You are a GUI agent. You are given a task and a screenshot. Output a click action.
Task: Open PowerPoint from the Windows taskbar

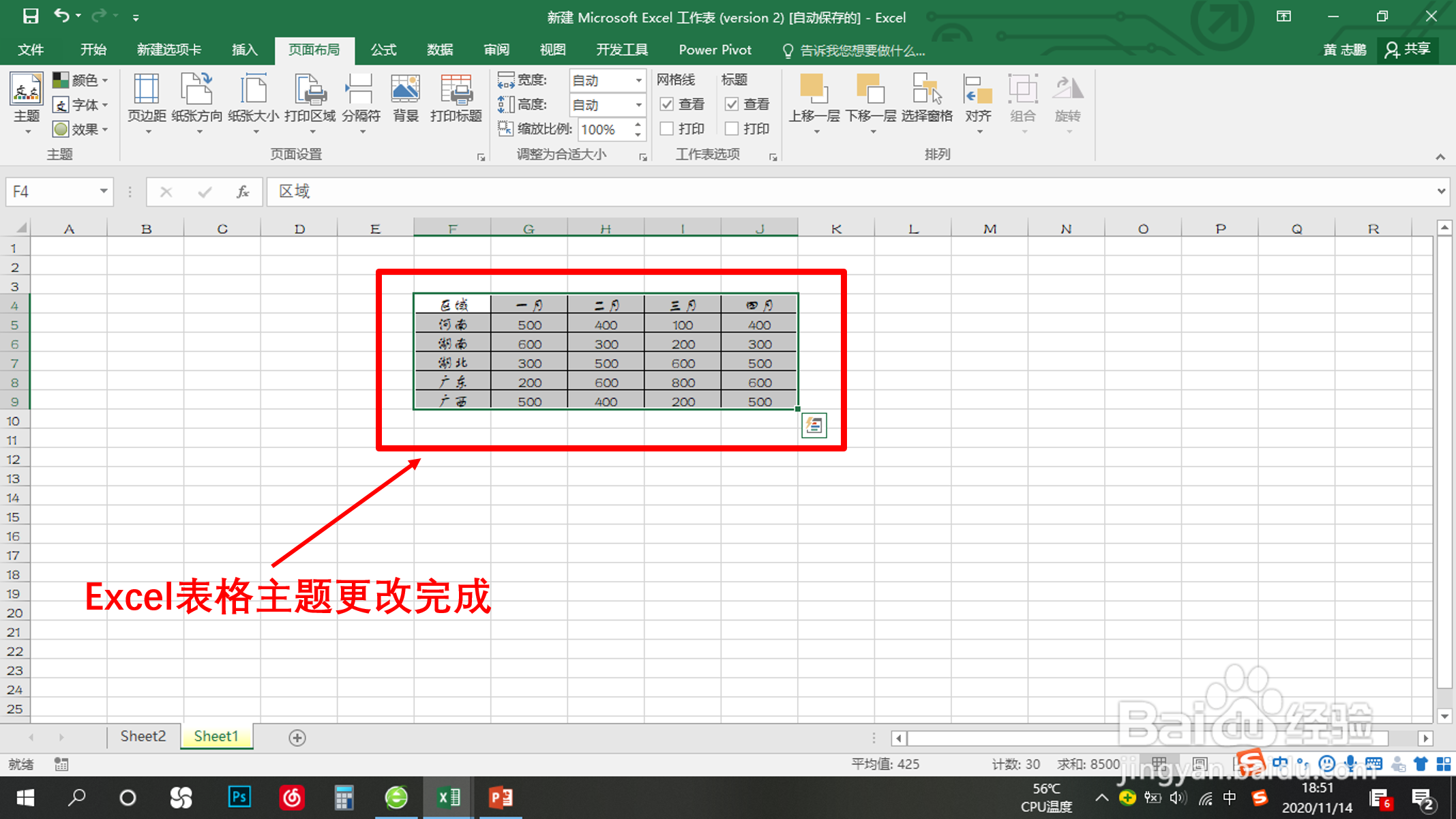coord(501,797)
